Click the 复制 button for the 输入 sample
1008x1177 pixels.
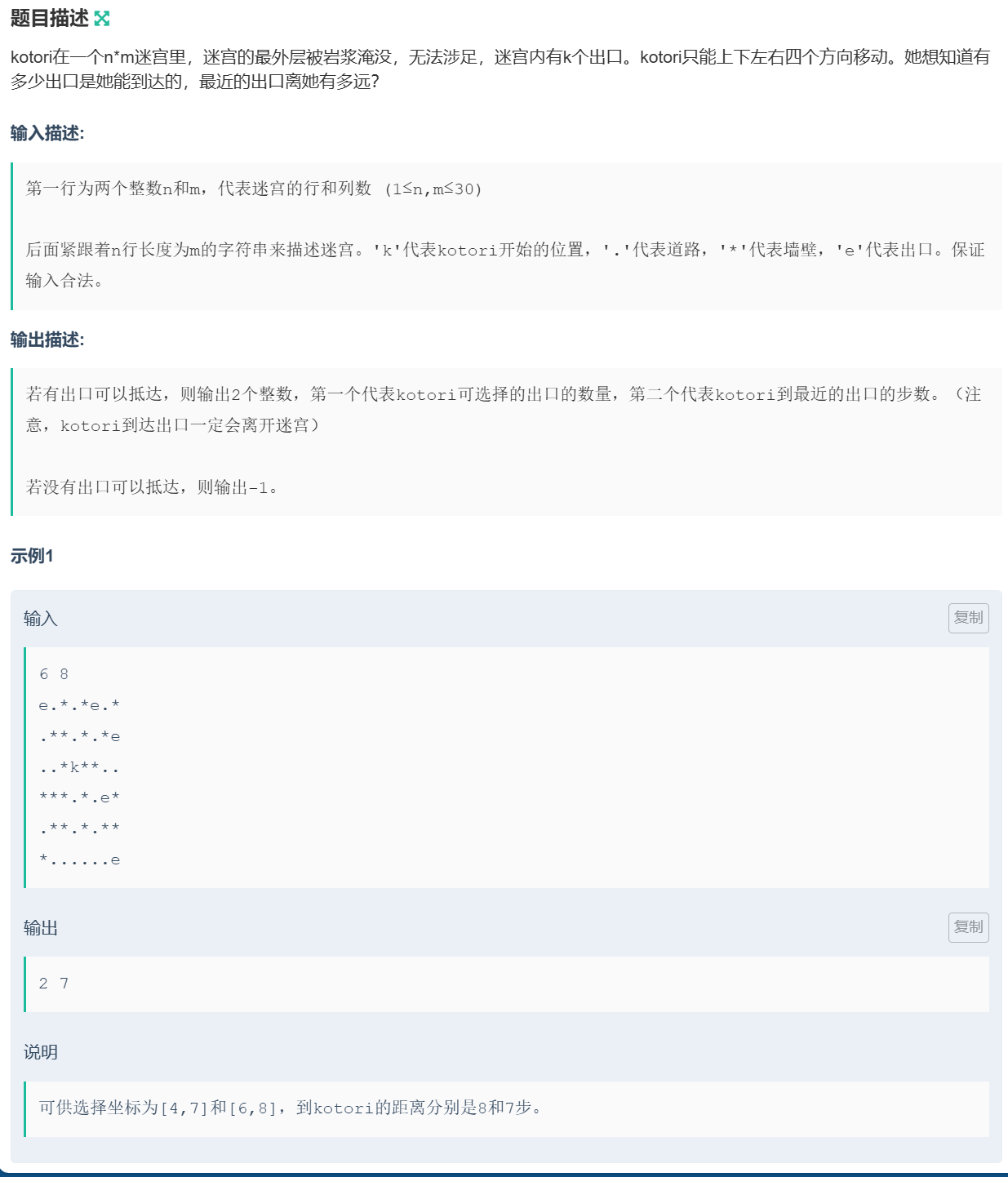[x=969, y=618]
